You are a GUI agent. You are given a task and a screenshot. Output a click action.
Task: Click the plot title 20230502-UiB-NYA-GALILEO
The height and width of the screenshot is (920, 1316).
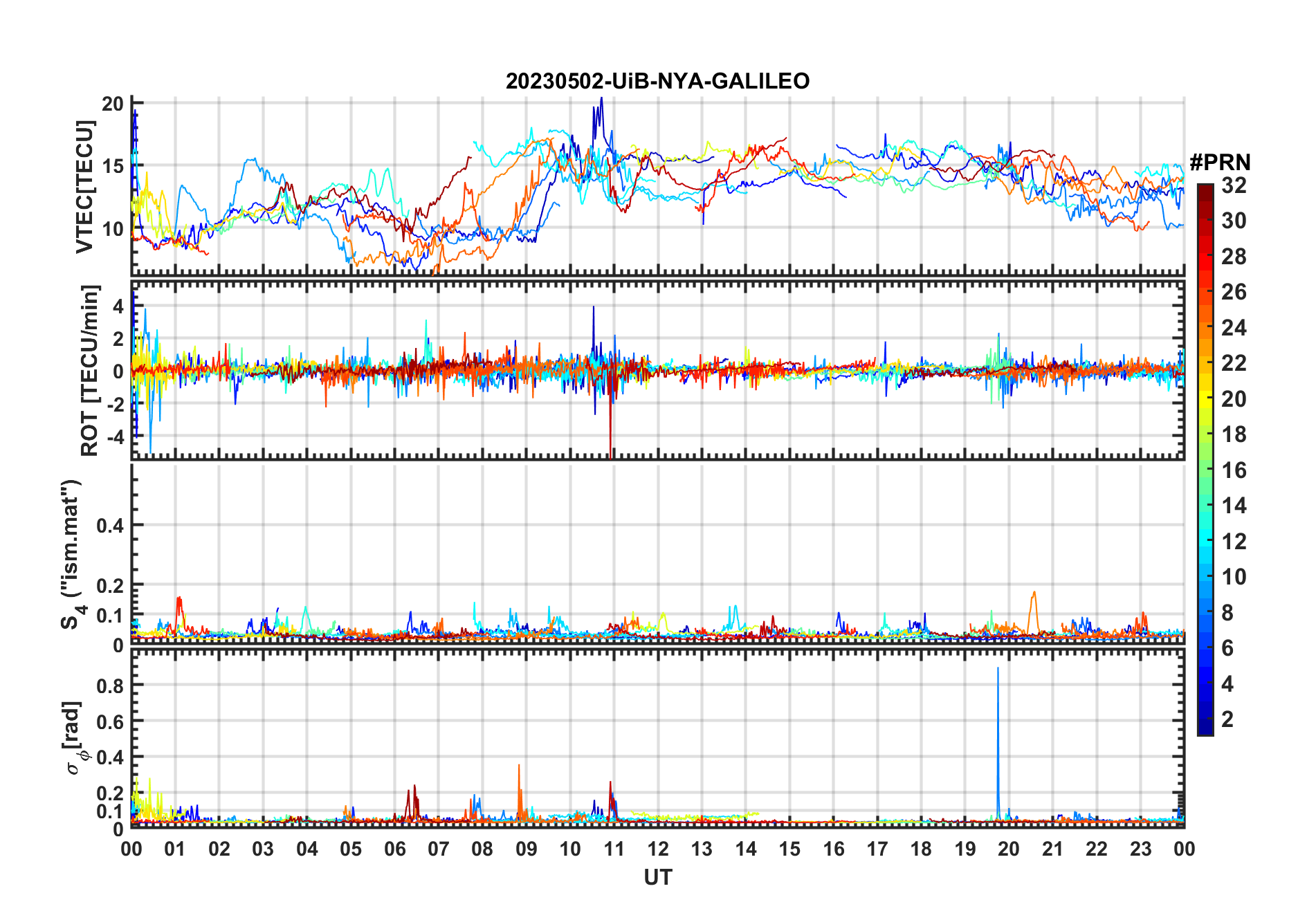pyautogui.click(x=657, y=81)
